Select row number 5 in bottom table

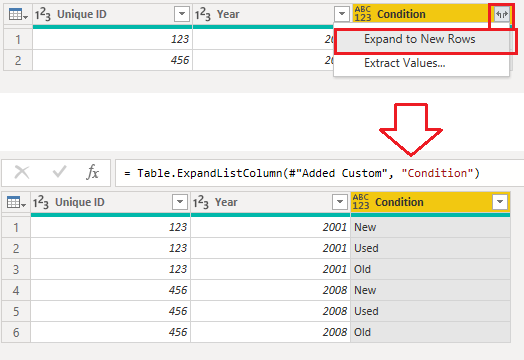click(16, 311)
